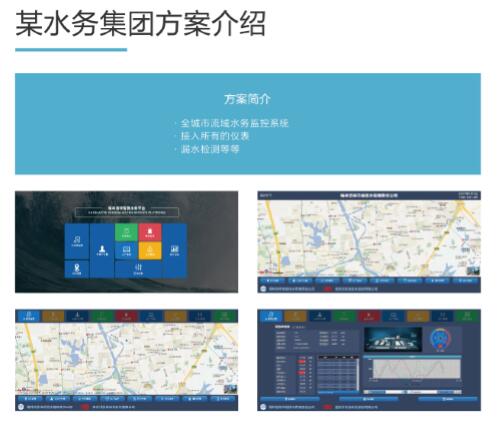
Task: Click the satellite thumbnail on the top-right map
Action: 473,271
